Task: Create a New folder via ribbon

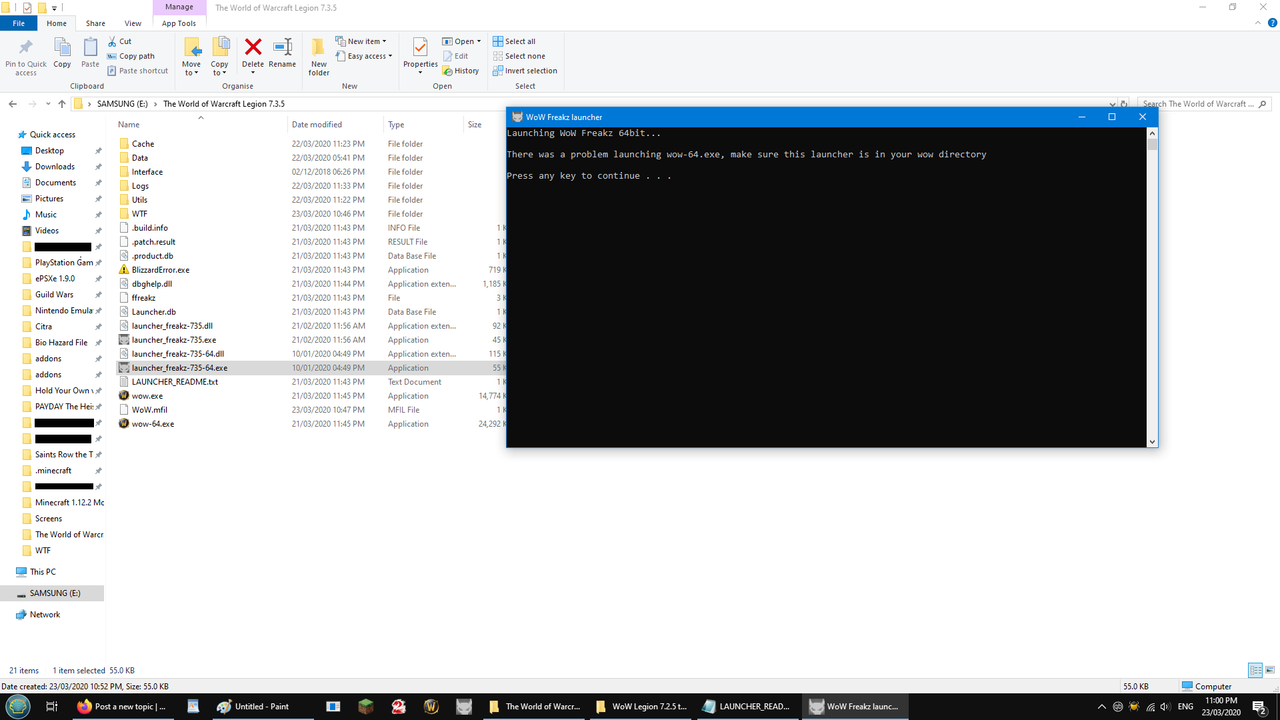Action: click(x=318, y=57)
